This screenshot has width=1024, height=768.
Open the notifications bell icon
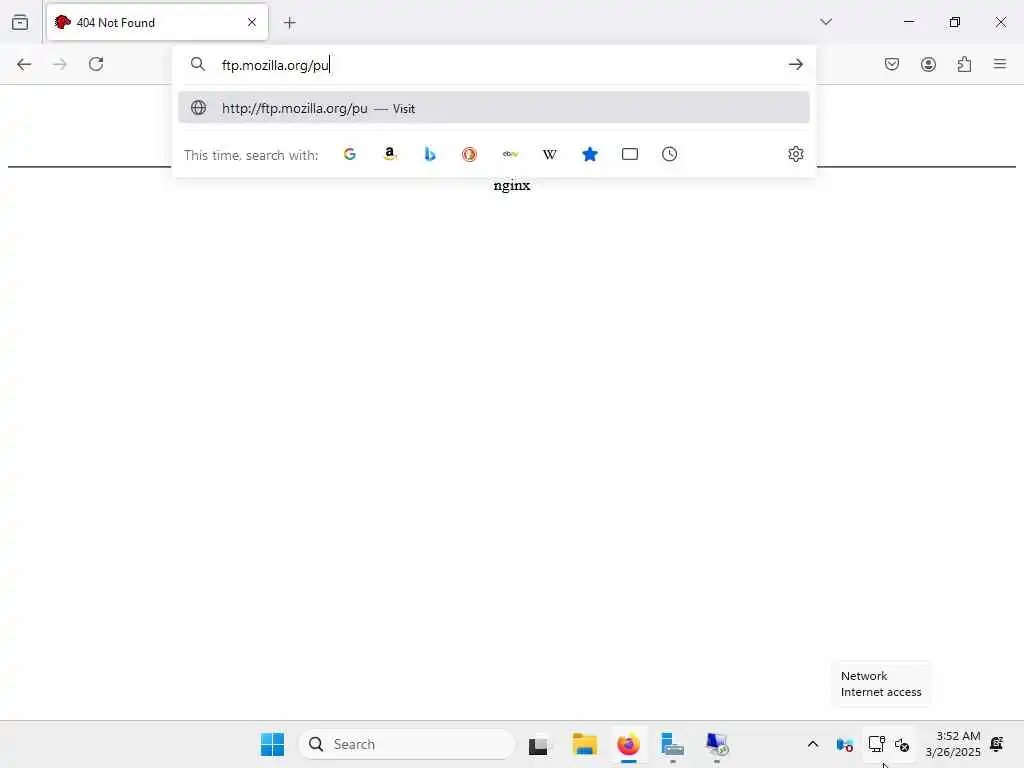pos(997,744)
